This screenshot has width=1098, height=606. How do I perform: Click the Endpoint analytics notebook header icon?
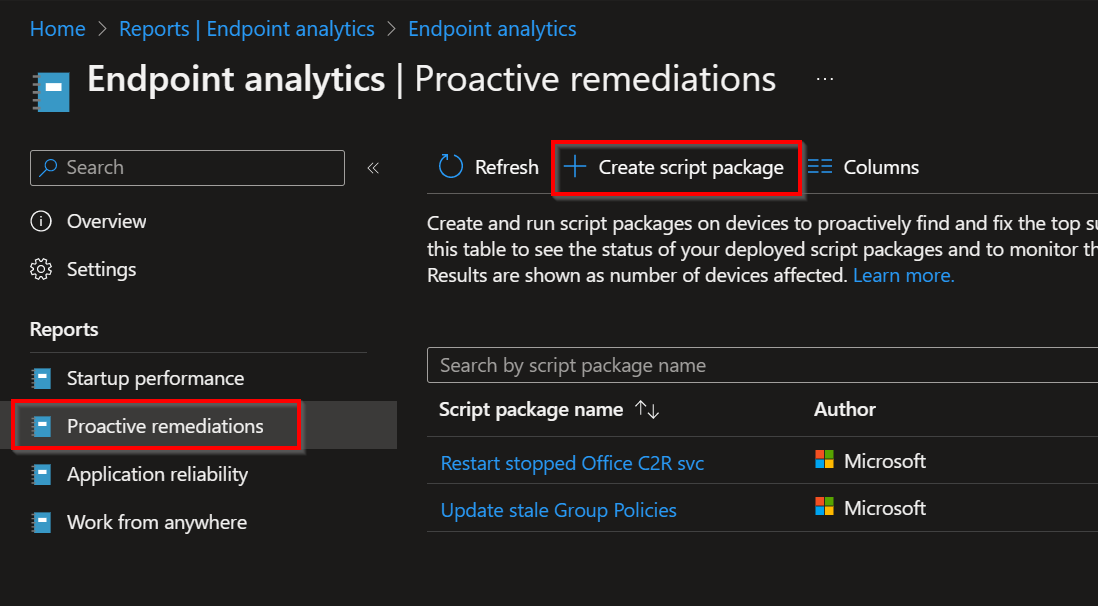coord(51,91)
